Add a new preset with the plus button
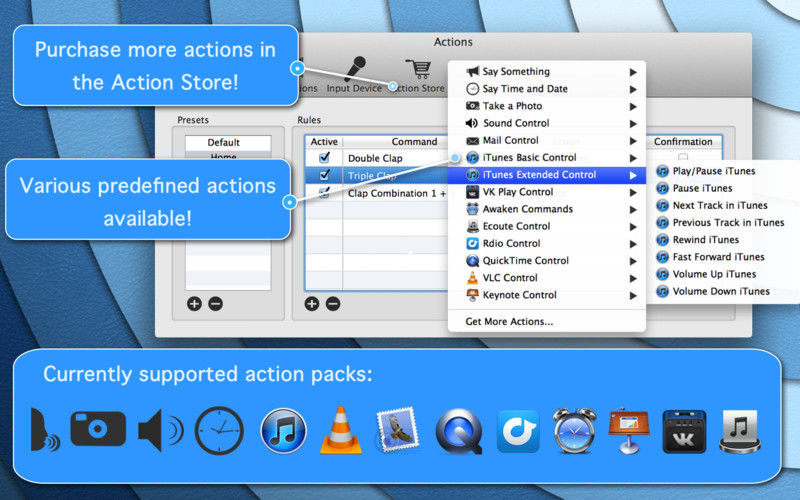Viewport: 800px width, 500px height. pos(194,304)
